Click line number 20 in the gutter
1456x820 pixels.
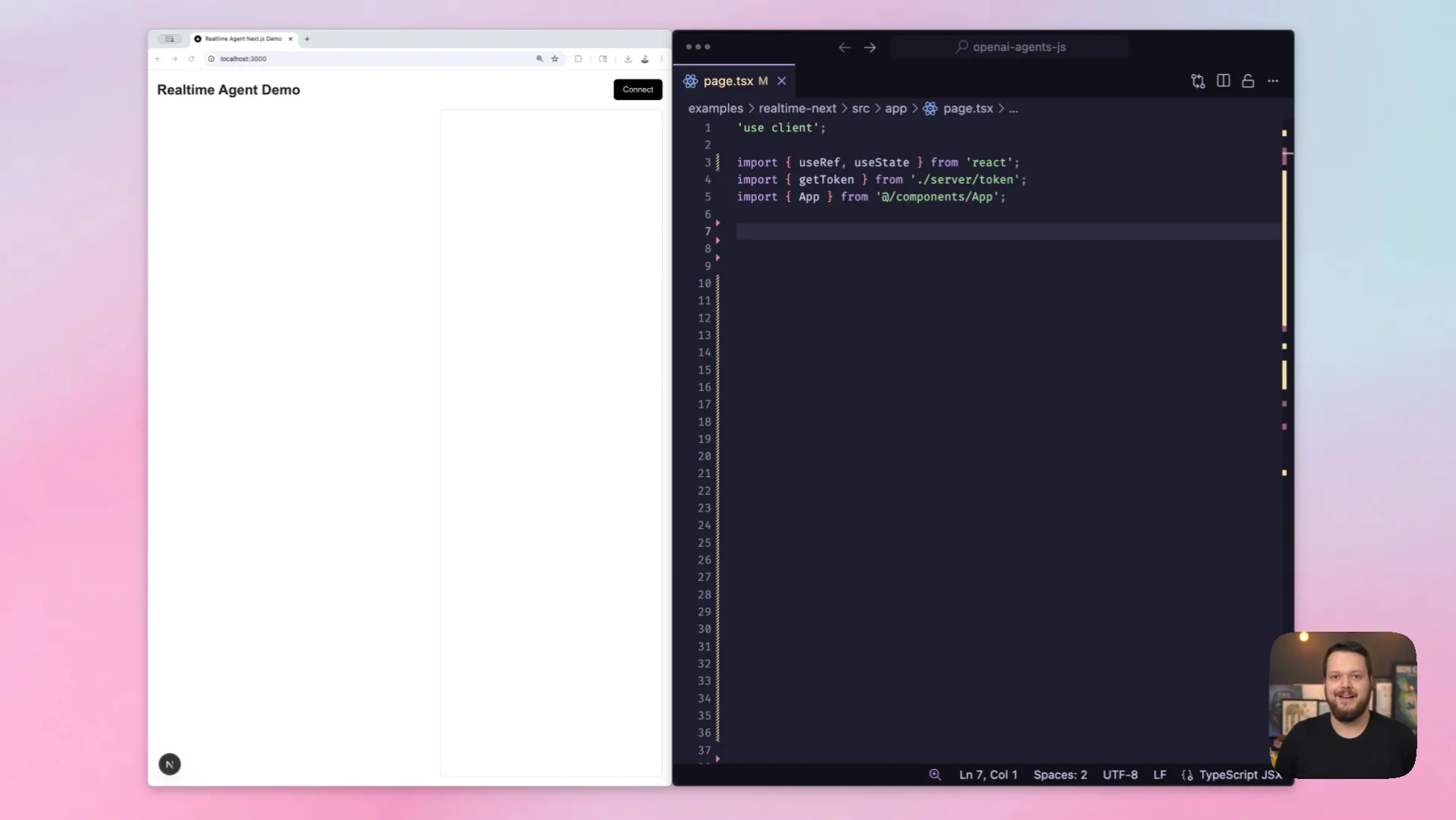click(x=704, y=456)
